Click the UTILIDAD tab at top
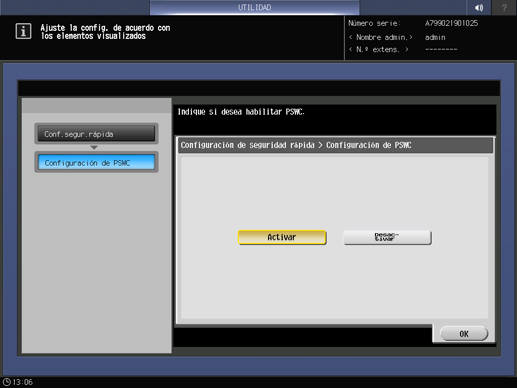Screen dimensions: 517x388 coord(254,7)
